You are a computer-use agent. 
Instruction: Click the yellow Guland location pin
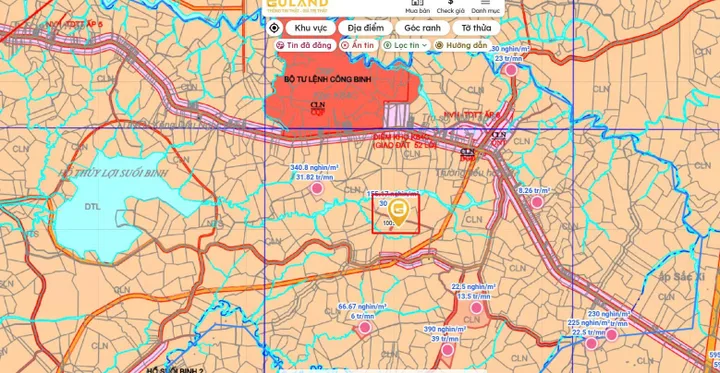tap(398, 213)
